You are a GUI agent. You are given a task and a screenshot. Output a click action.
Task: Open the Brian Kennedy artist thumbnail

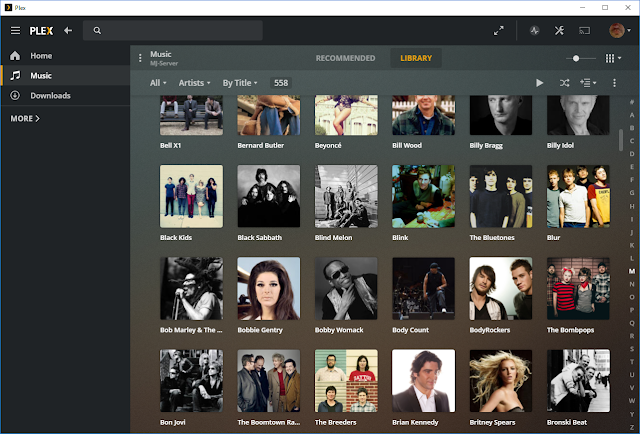tap(423, 381)
